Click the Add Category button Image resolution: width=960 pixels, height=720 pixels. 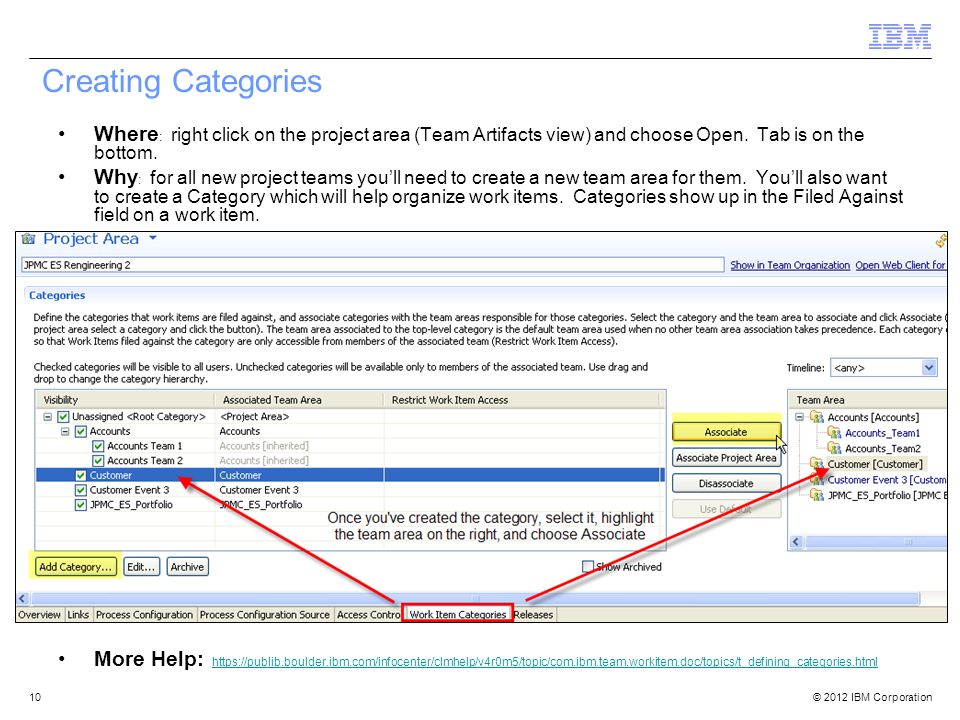coord(75,567)
